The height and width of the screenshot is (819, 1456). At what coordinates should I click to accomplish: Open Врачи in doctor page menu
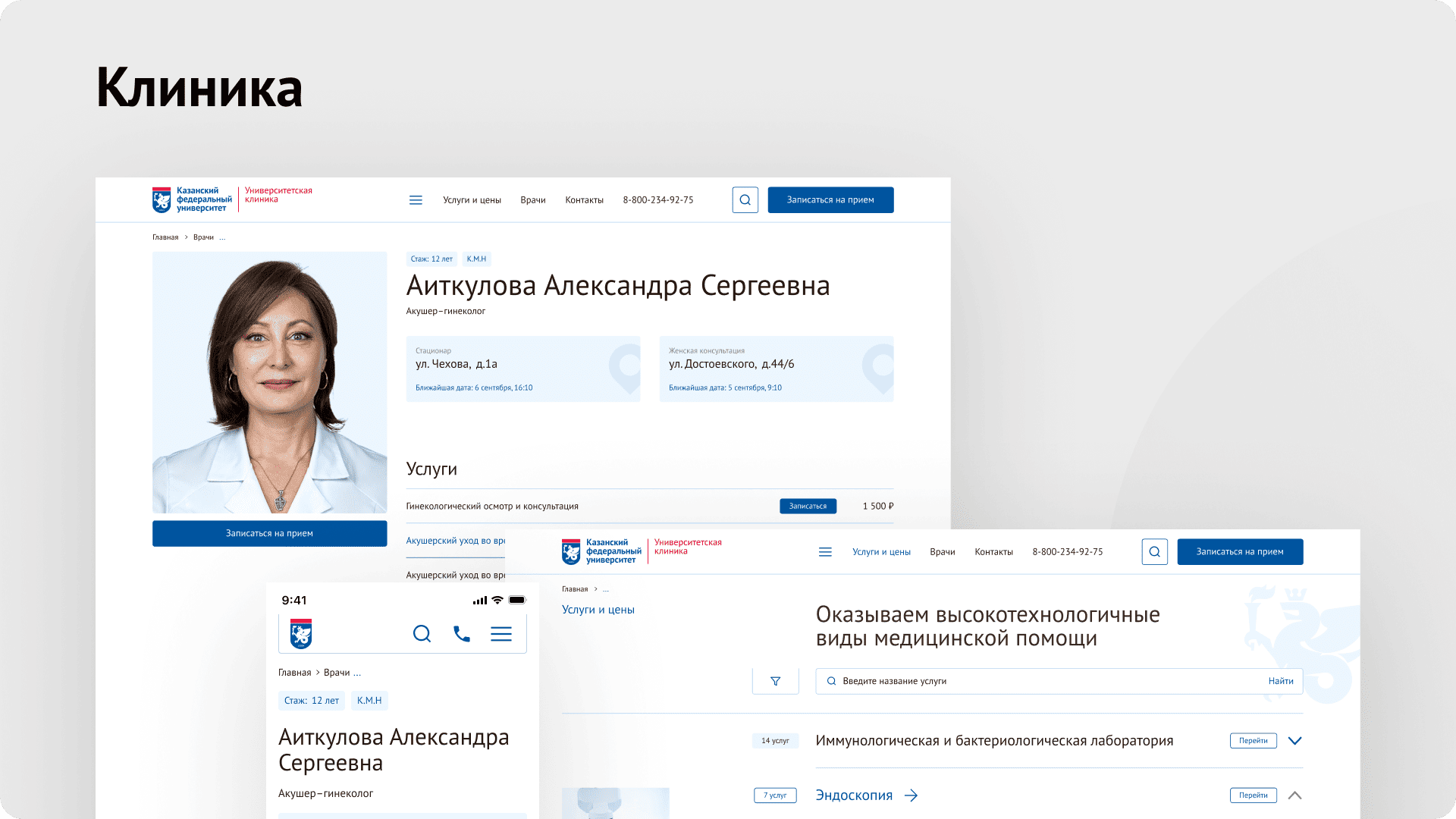tap(533, 200)
